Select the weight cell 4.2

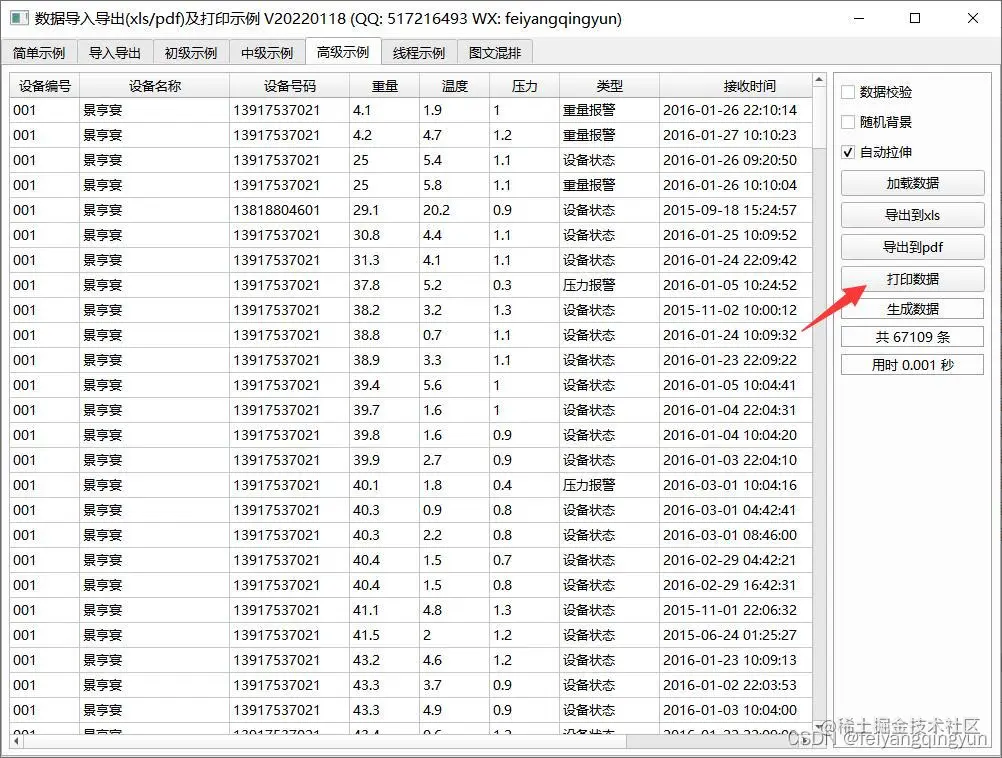click(x=385, y=135)
